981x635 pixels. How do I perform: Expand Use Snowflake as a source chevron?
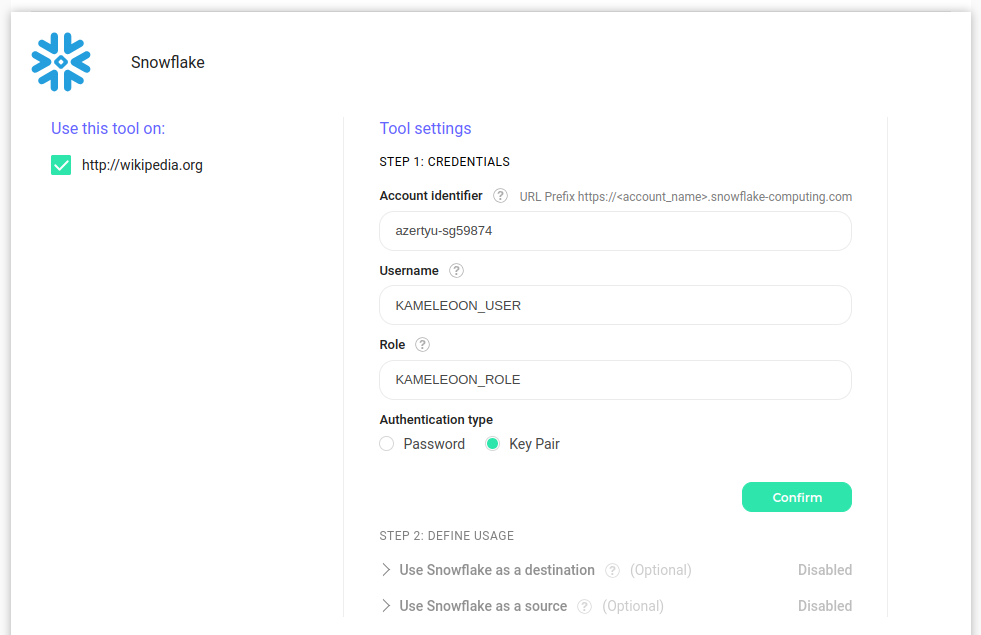[386, 606]
